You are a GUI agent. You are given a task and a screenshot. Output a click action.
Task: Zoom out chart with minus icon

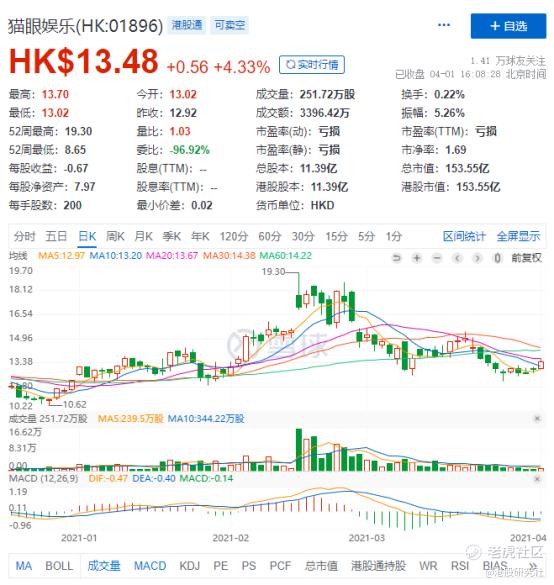coord(437,258)
